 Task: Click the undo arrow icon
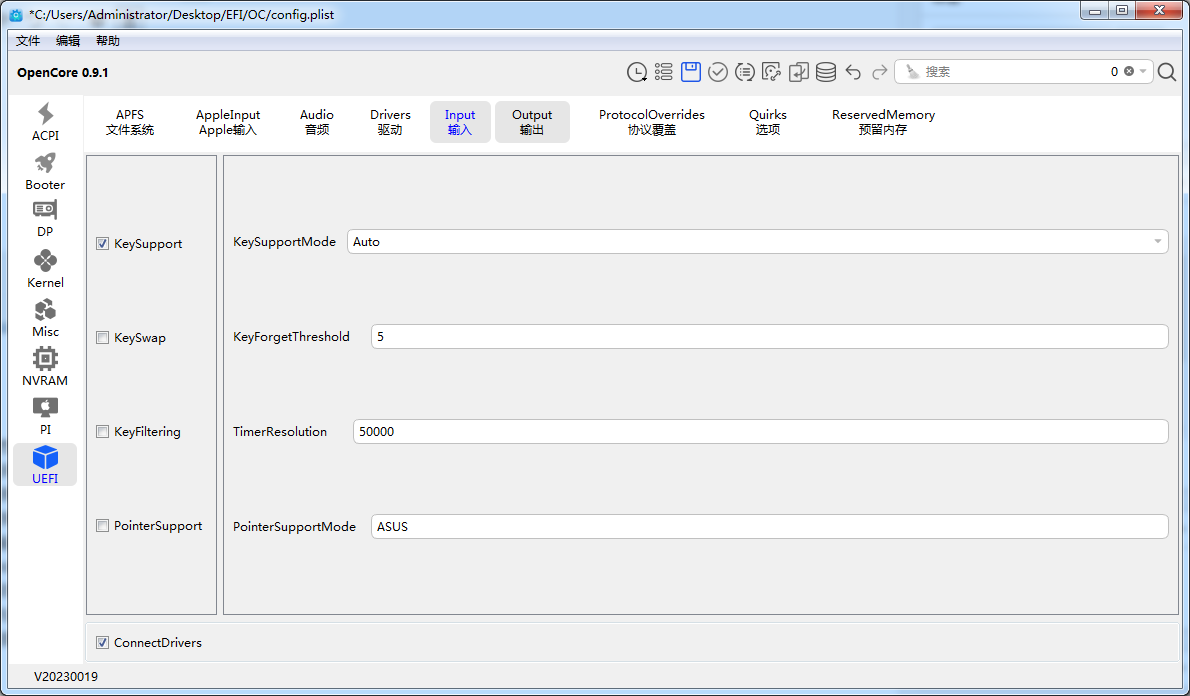[853, 72]
